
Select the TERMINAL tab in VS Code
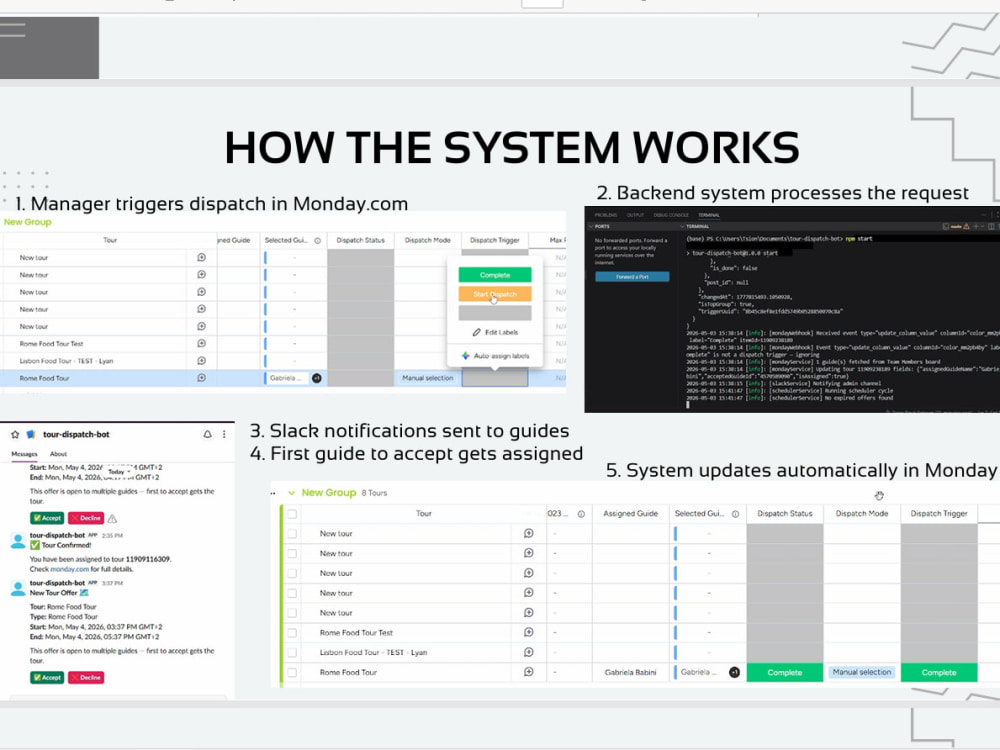tap(709, 215)
